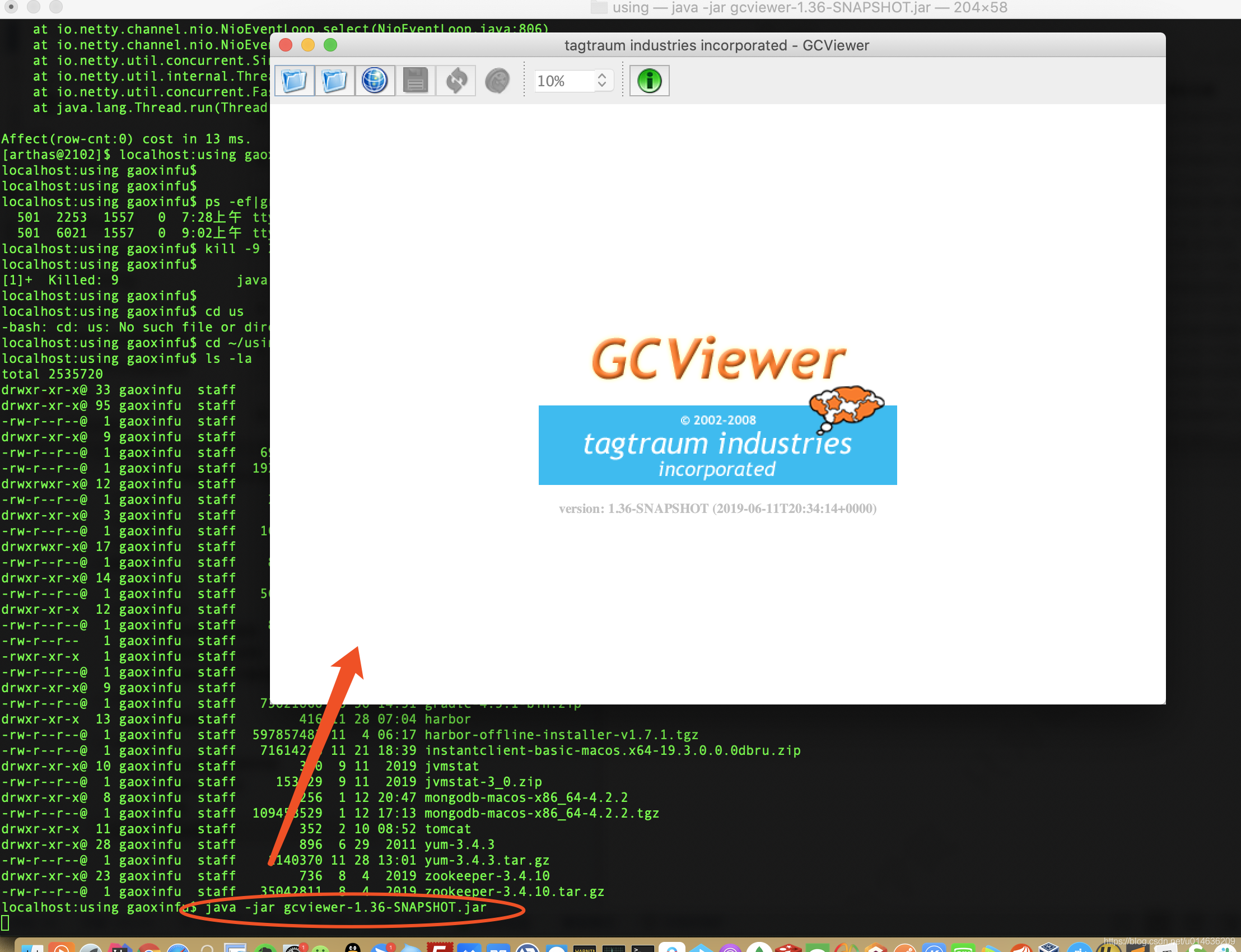Click the 'ls -la' command in Terminal
The image size is (1241, 952).
[229, 358]
